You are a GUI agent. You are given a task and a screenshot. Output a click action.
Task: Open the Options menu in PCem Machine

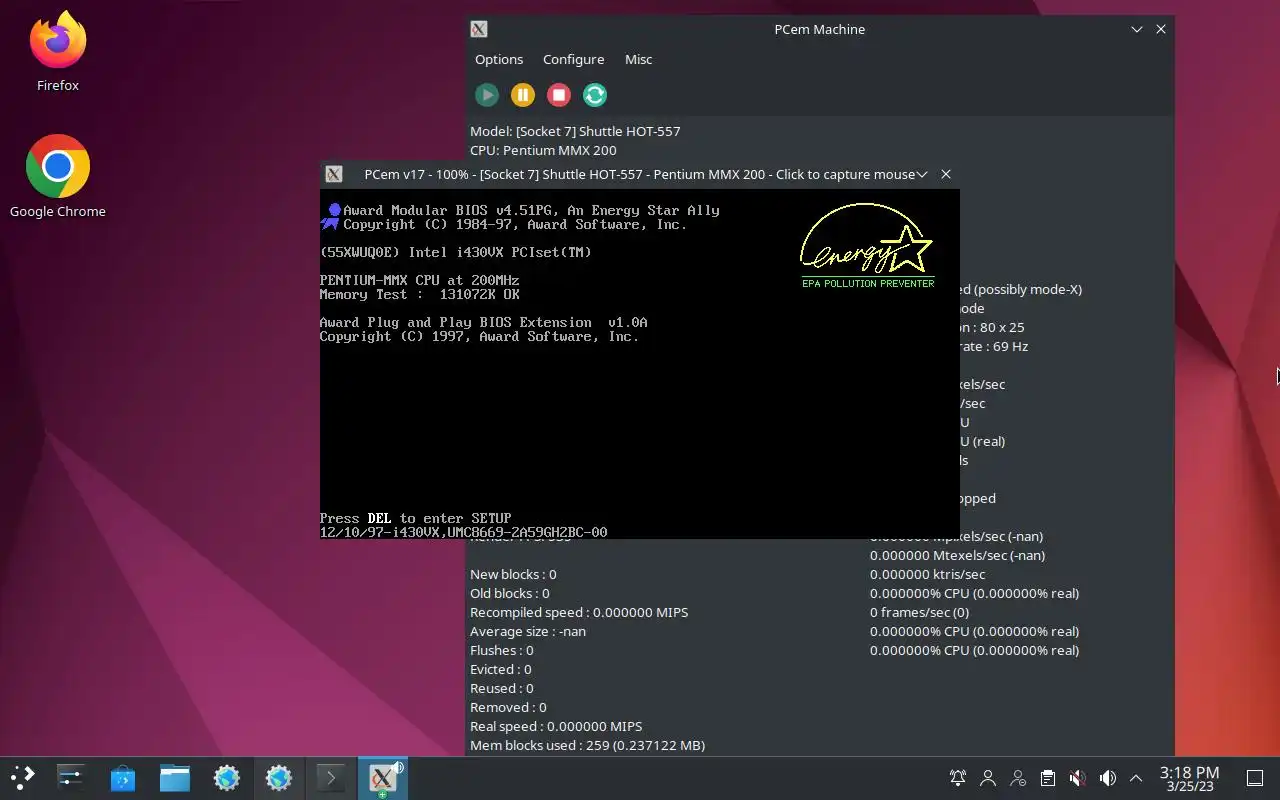499,59
